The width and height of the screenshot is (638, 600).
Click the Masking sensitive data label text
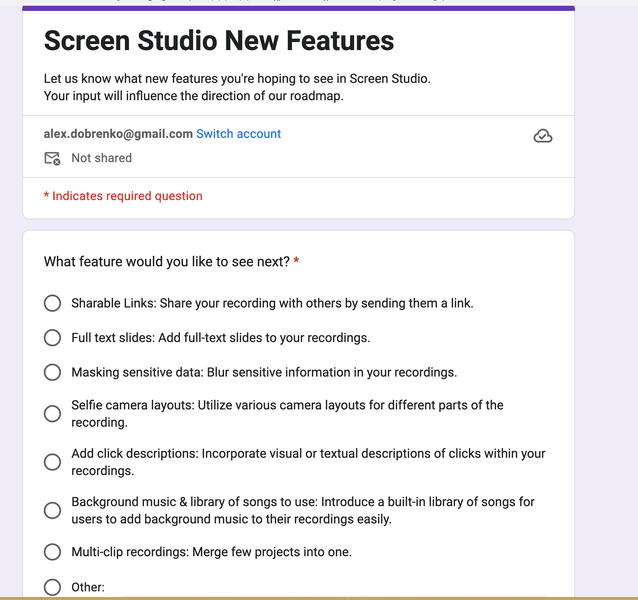click(263, 372)
